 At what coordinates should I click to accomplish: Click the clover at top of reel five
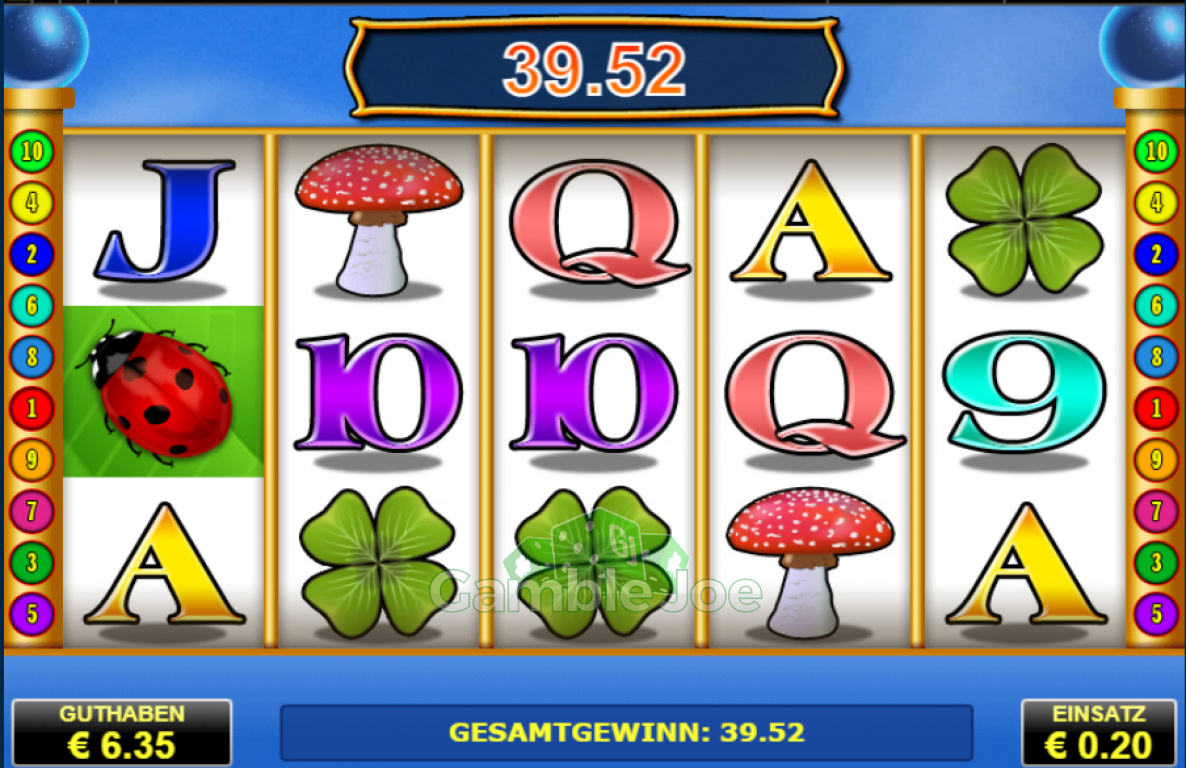click(x=1025, y=219)
